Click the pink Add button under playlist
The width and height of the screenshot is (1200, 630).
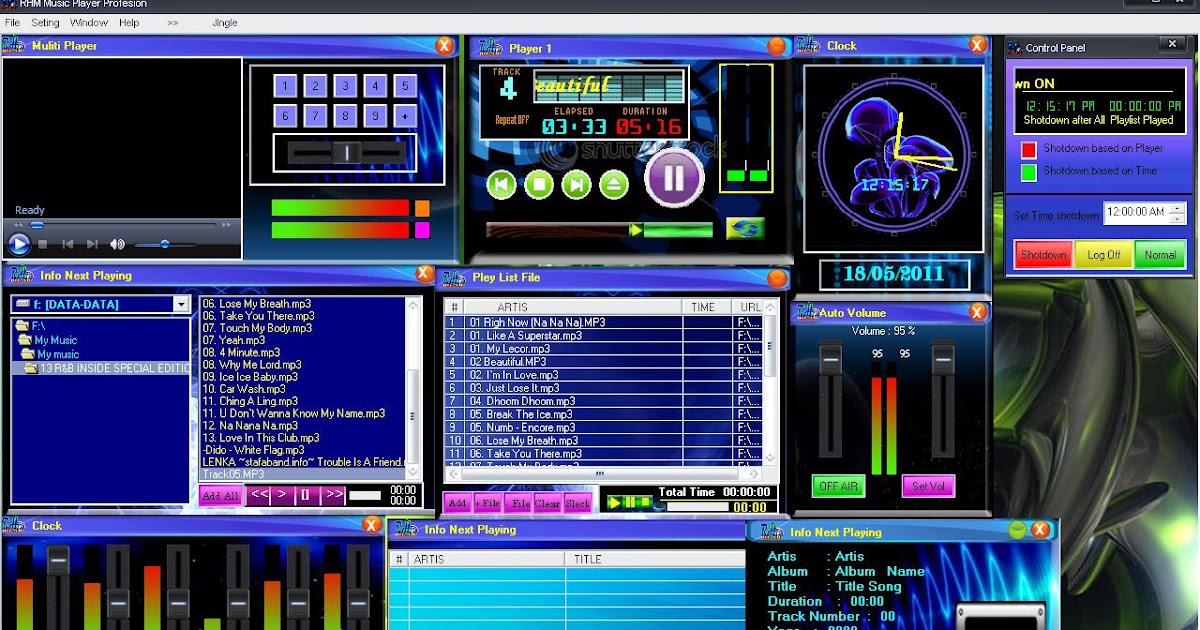pos(457,503)
